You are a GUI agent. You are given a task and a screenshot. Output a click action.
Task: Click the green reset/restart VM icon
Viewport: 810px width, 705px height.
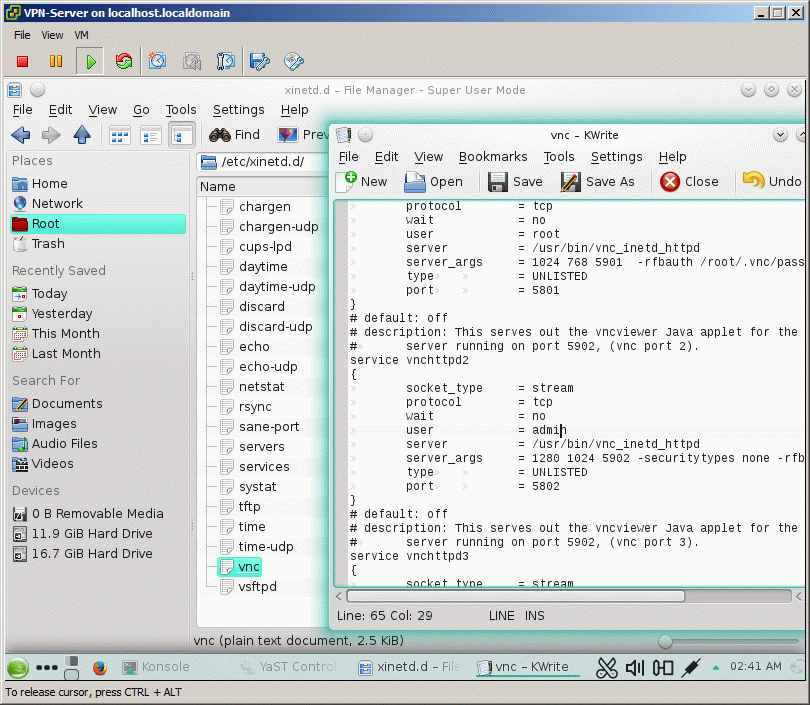click(x=124, y=62)
